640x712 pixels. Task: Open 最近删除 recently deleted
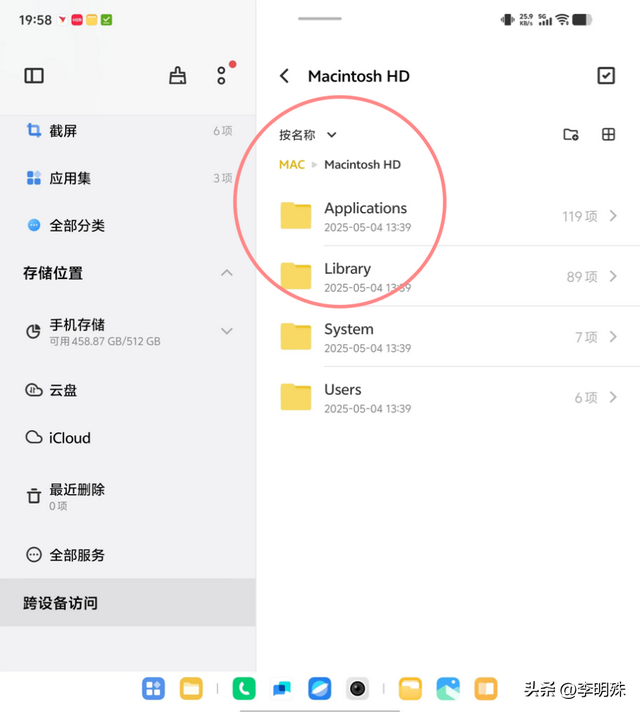(x=128, y=496)
